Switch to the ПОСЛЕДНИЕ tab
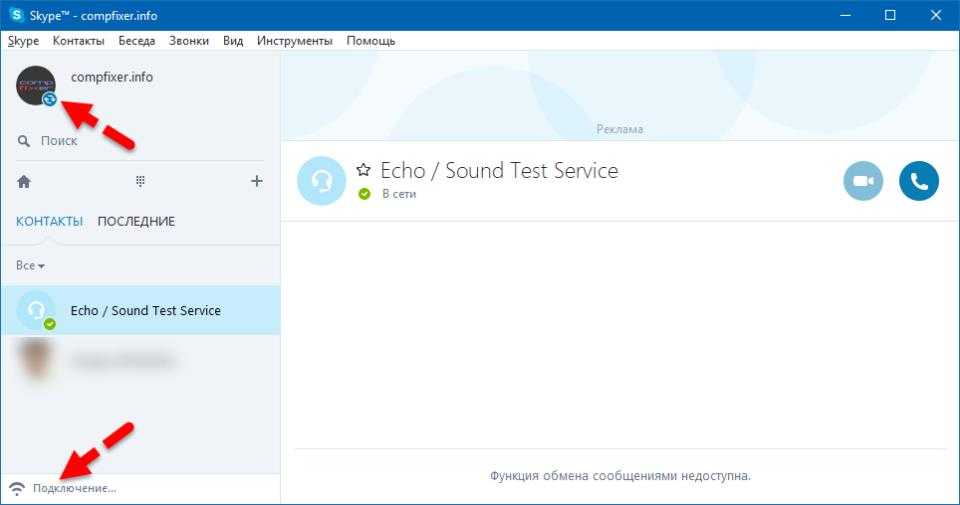This screenshot has height=505, width=960. coord(136,222)
